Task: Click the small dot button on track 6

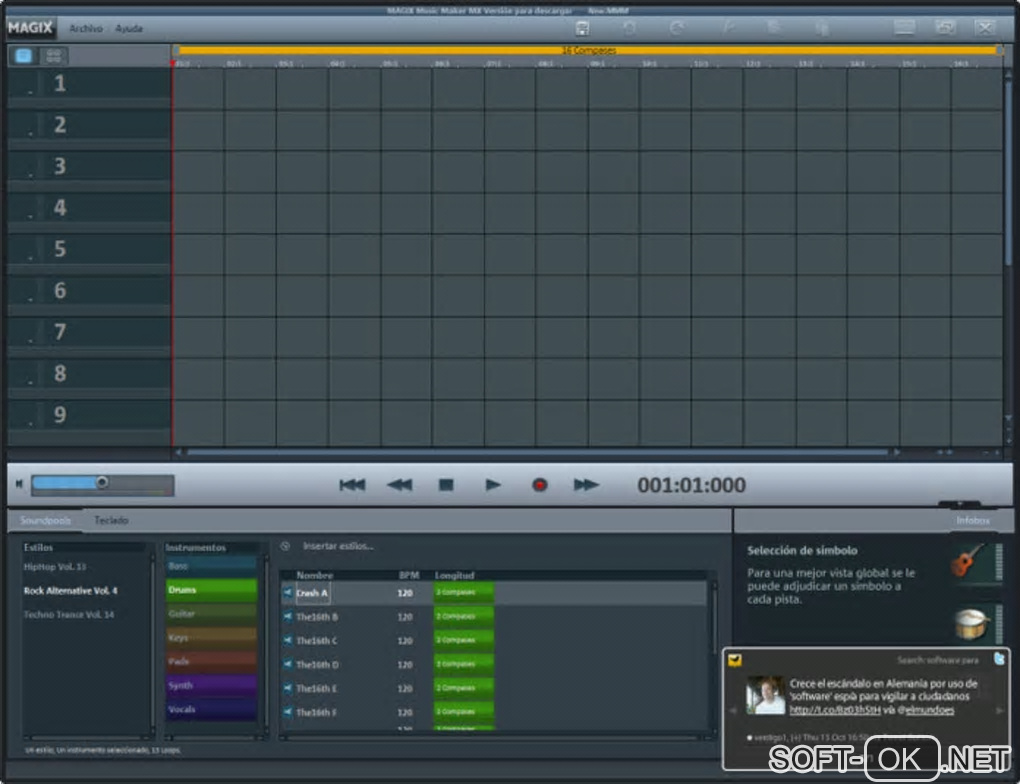Action: (x=30, y=299)
